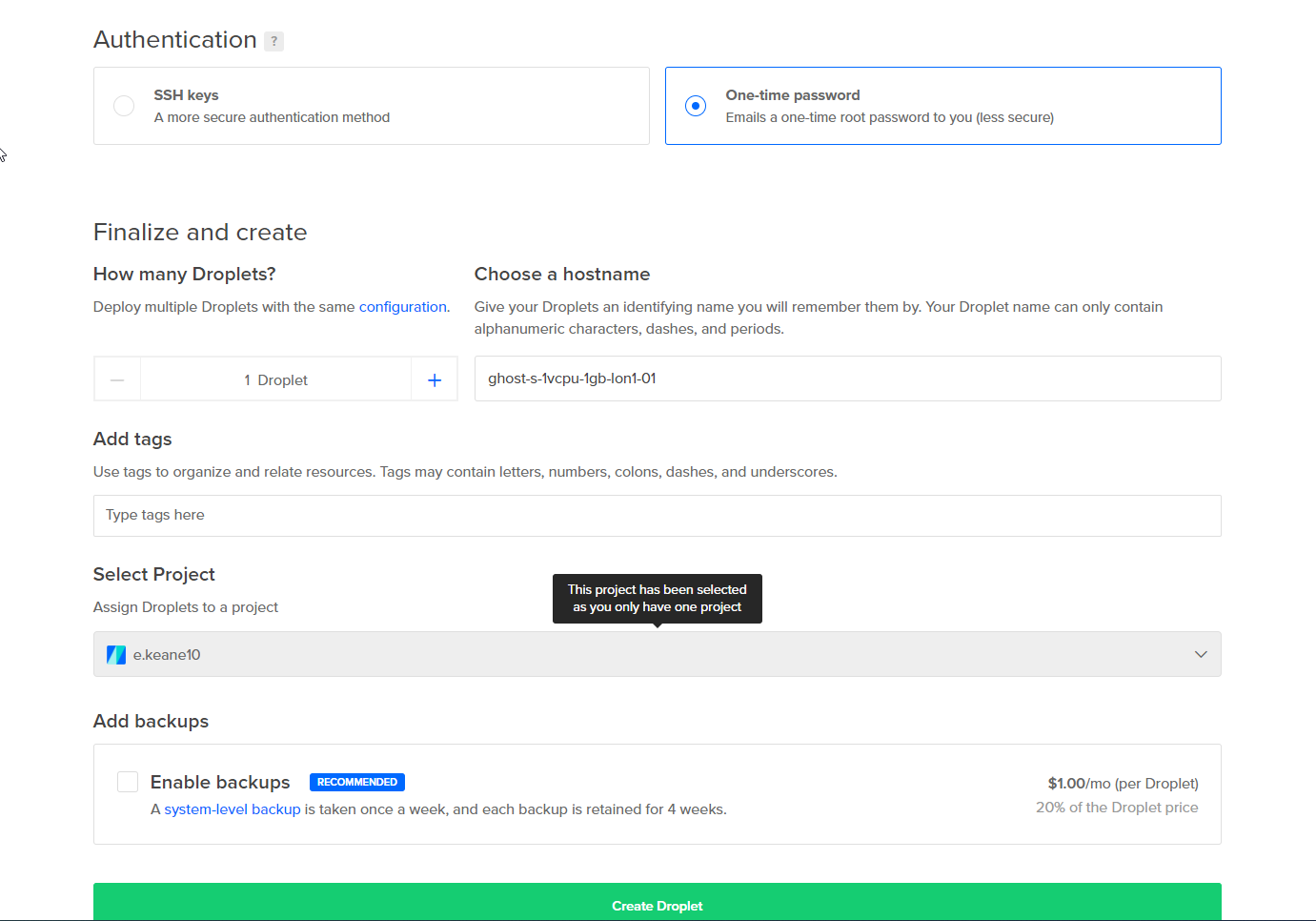
Task: Click the 'Add backups' heading
Action: click(151, 721)
